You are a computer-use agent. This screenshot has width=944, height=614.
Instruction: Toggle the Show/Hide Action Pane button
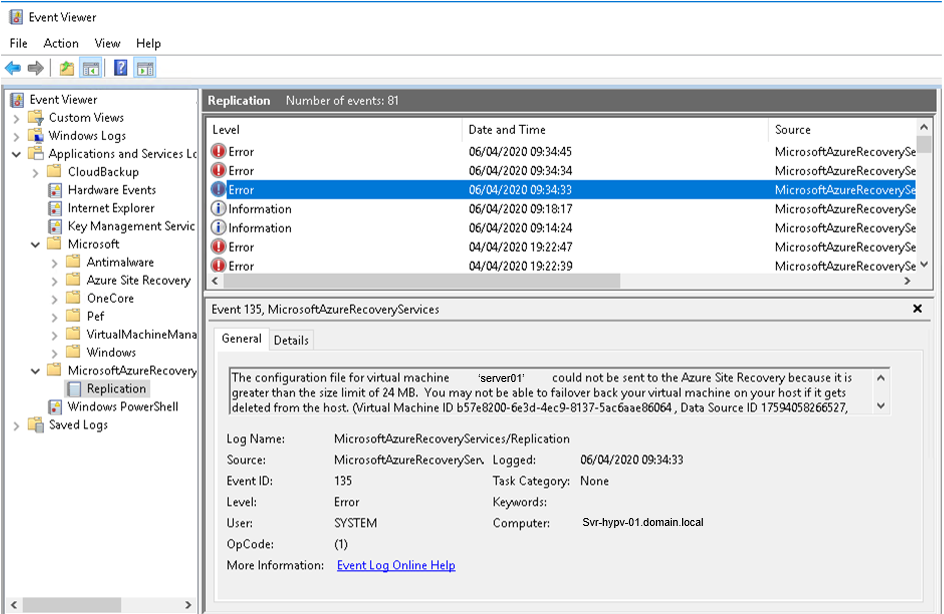[145, 68]
